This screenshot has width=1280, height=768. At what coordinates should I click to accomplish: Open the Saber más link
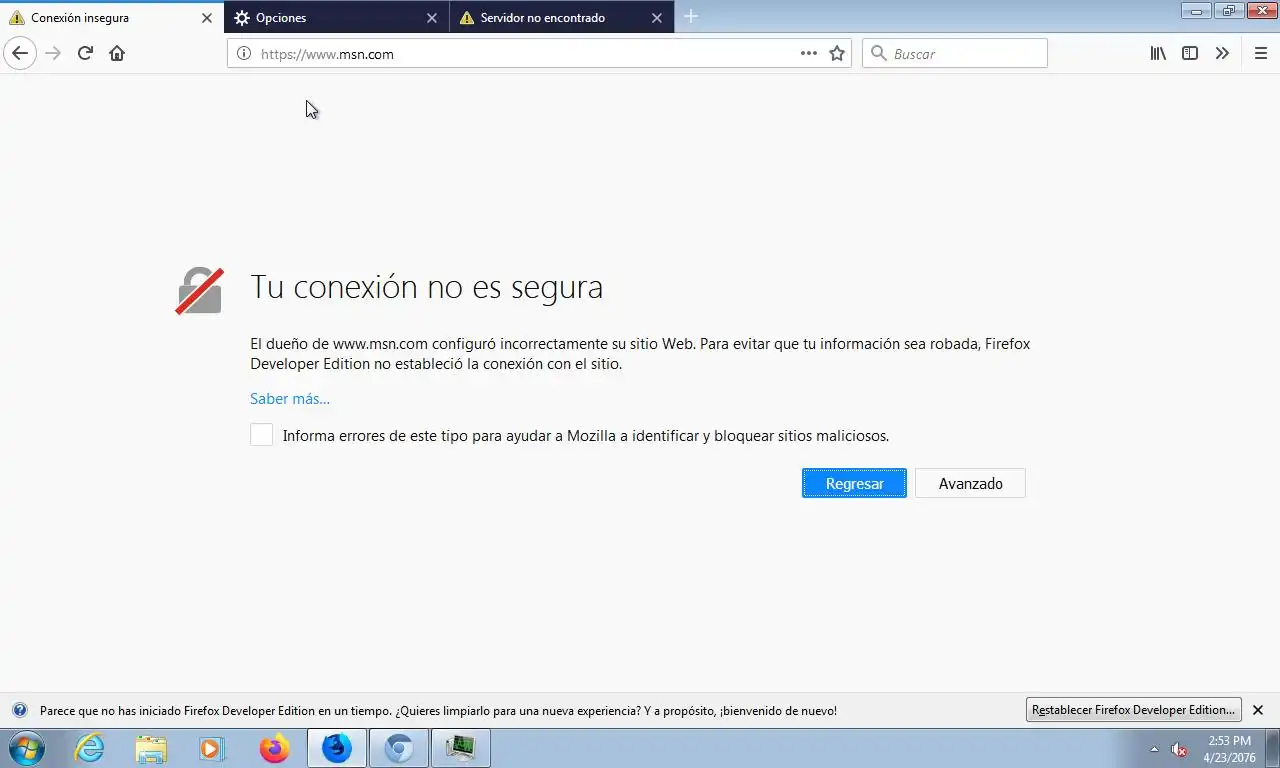pos(290,398)
